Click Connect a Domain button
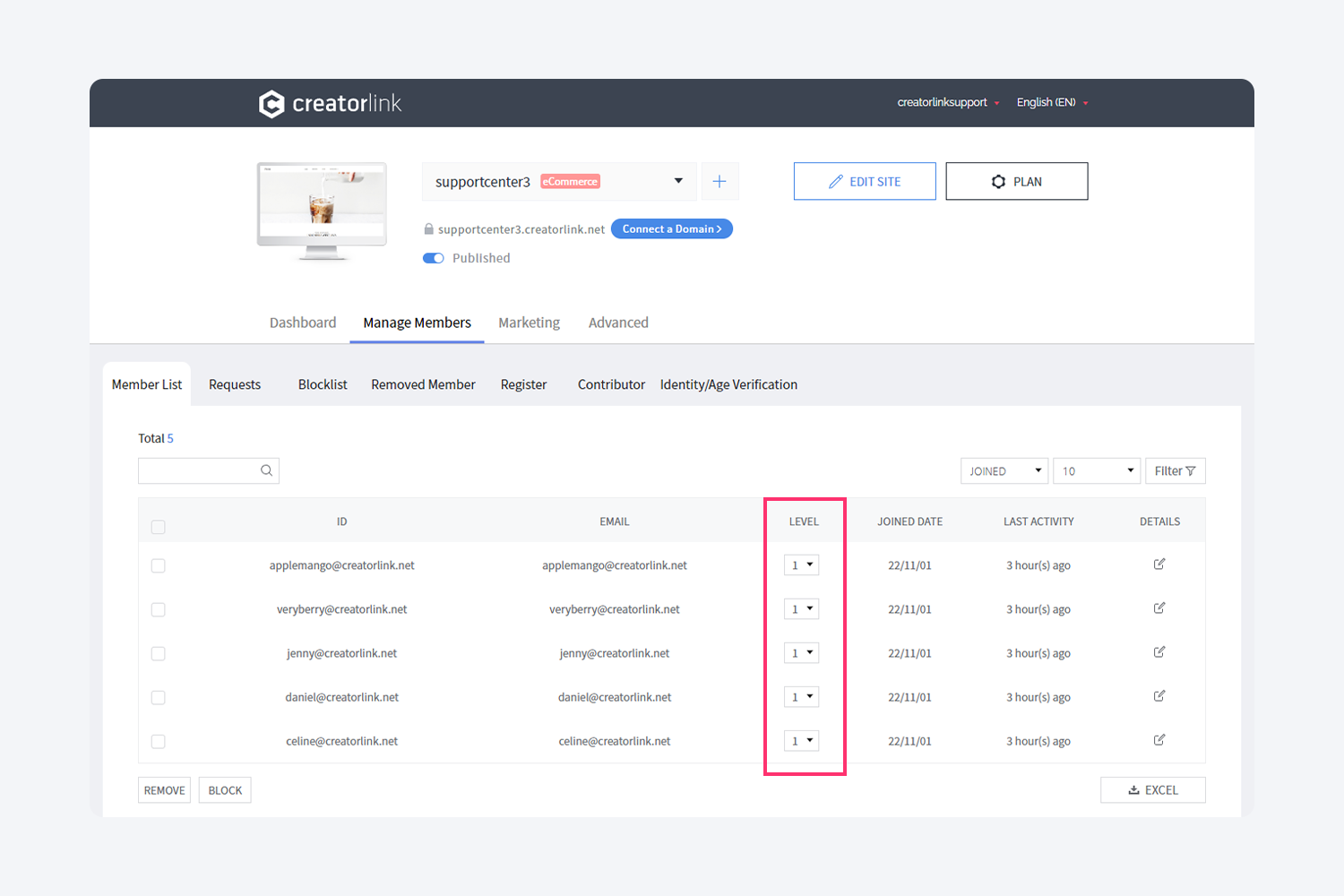Screen dimensions: 1344x896 tap(672, 229)
